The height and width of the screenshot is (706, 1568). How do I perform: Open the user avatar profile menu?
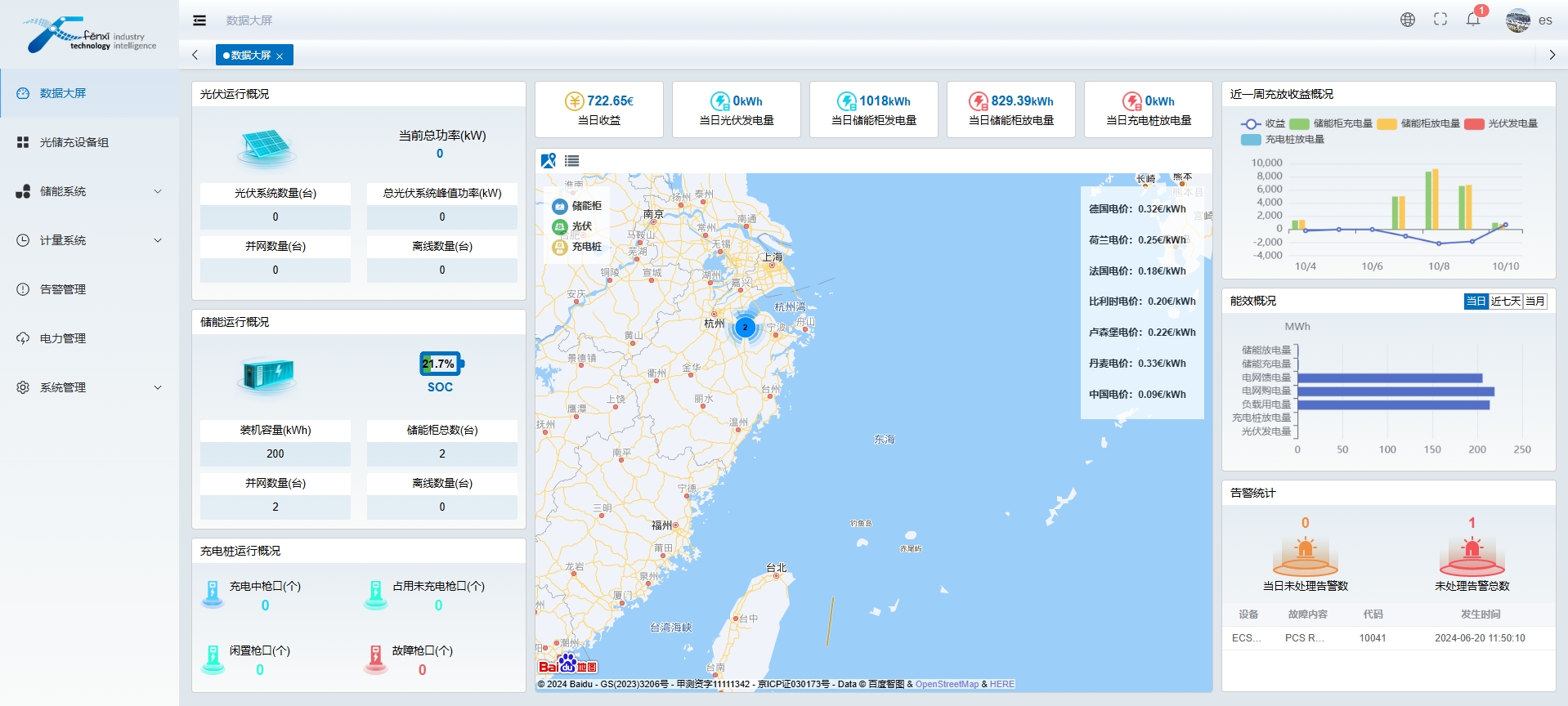pos(1518,20)
